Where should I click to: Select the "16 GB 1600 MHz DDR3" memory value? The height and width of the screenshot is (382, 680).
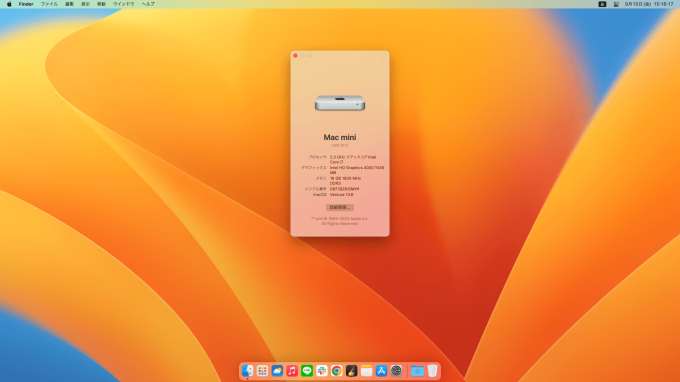tap(345, 181)
